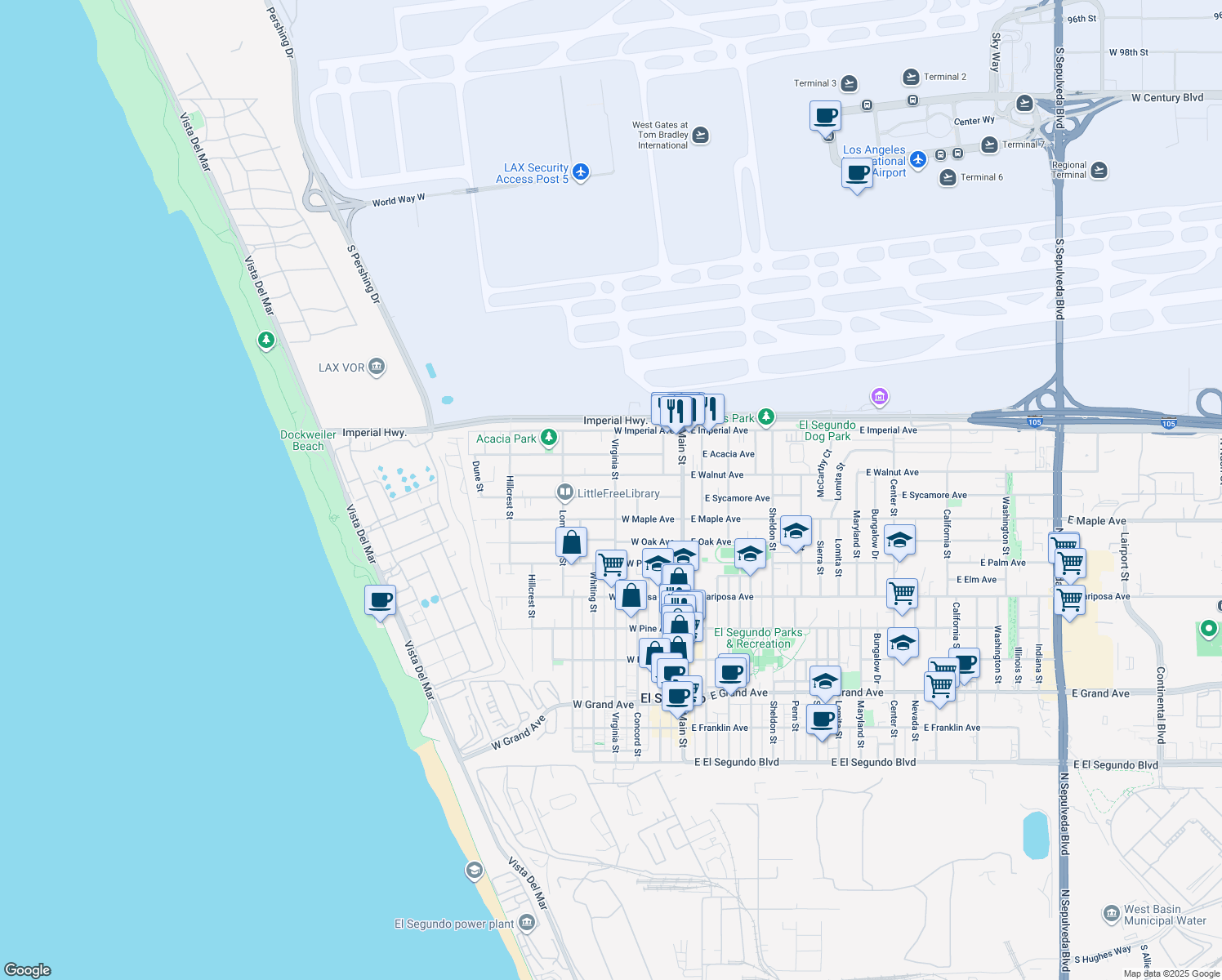Screen dimensions: 1222x980
Task: Select the graduation cap marker near E Palm Ave
Action: tap(899, 541)
